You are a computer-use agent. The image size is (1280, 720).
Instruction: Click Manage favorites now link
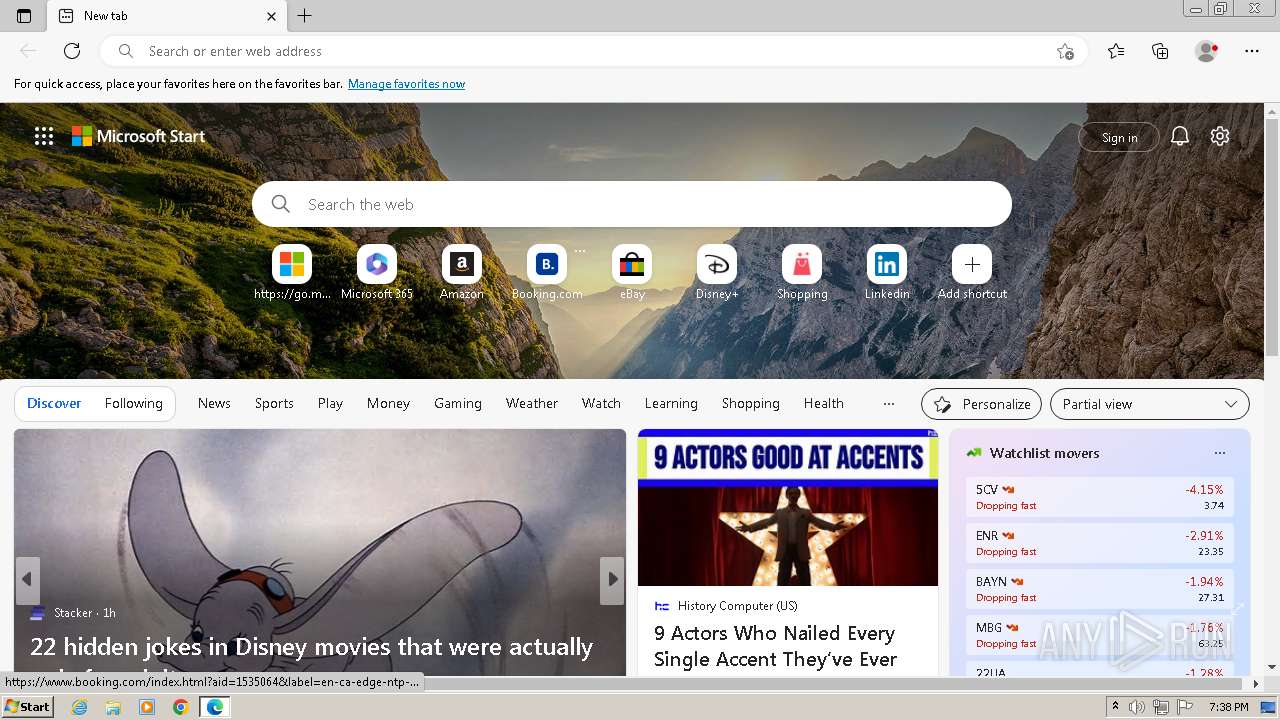click(x=406, y=84)
